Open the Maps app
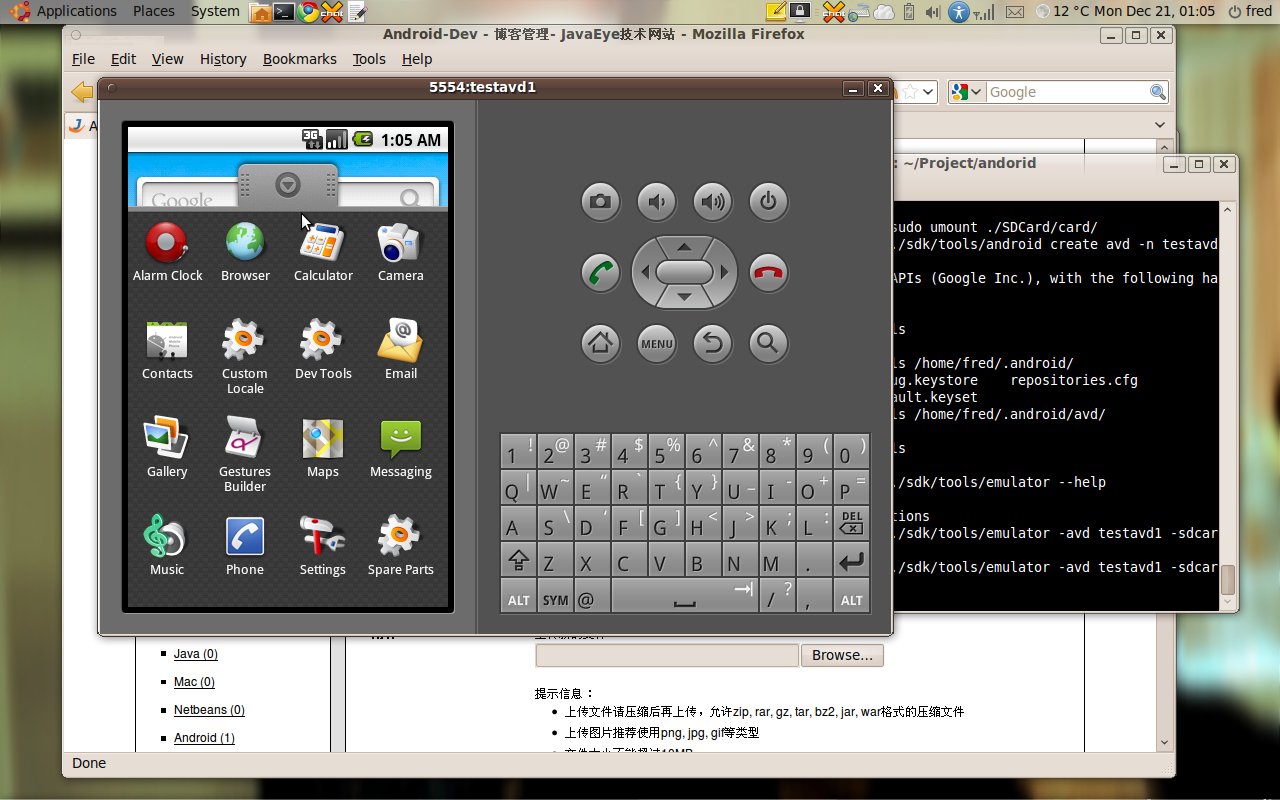Viewport: 1280px width, 800px height. click(323, 448)
